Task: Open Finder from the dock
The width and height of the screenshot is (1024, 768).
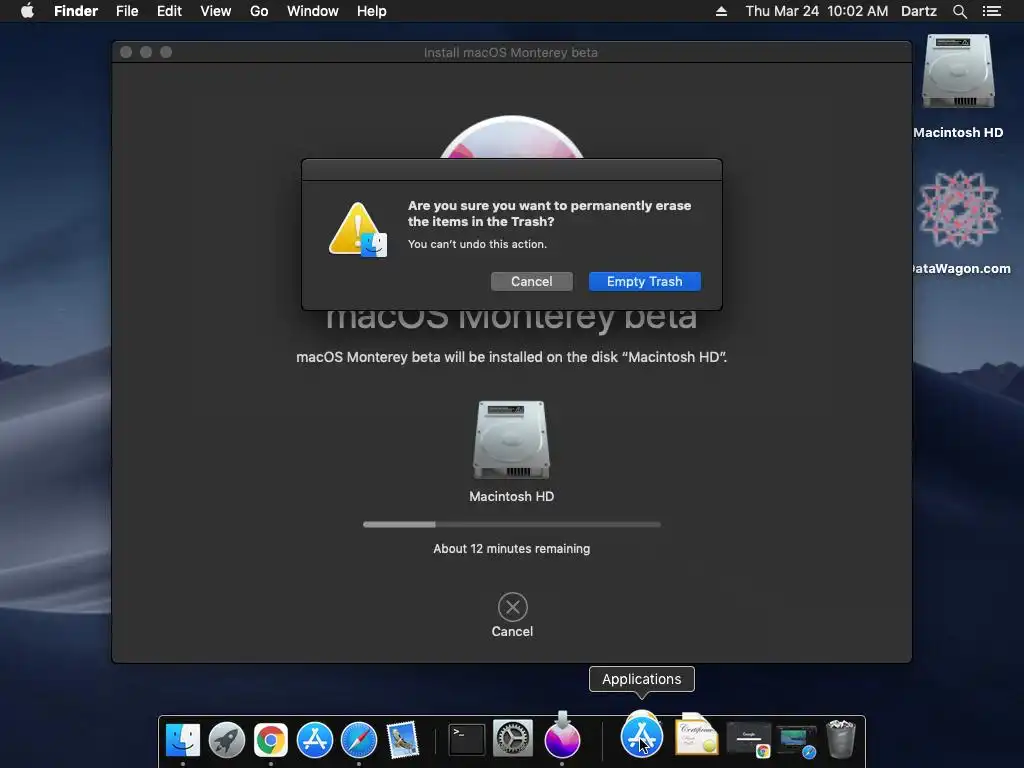Action: tap(183, 739)
